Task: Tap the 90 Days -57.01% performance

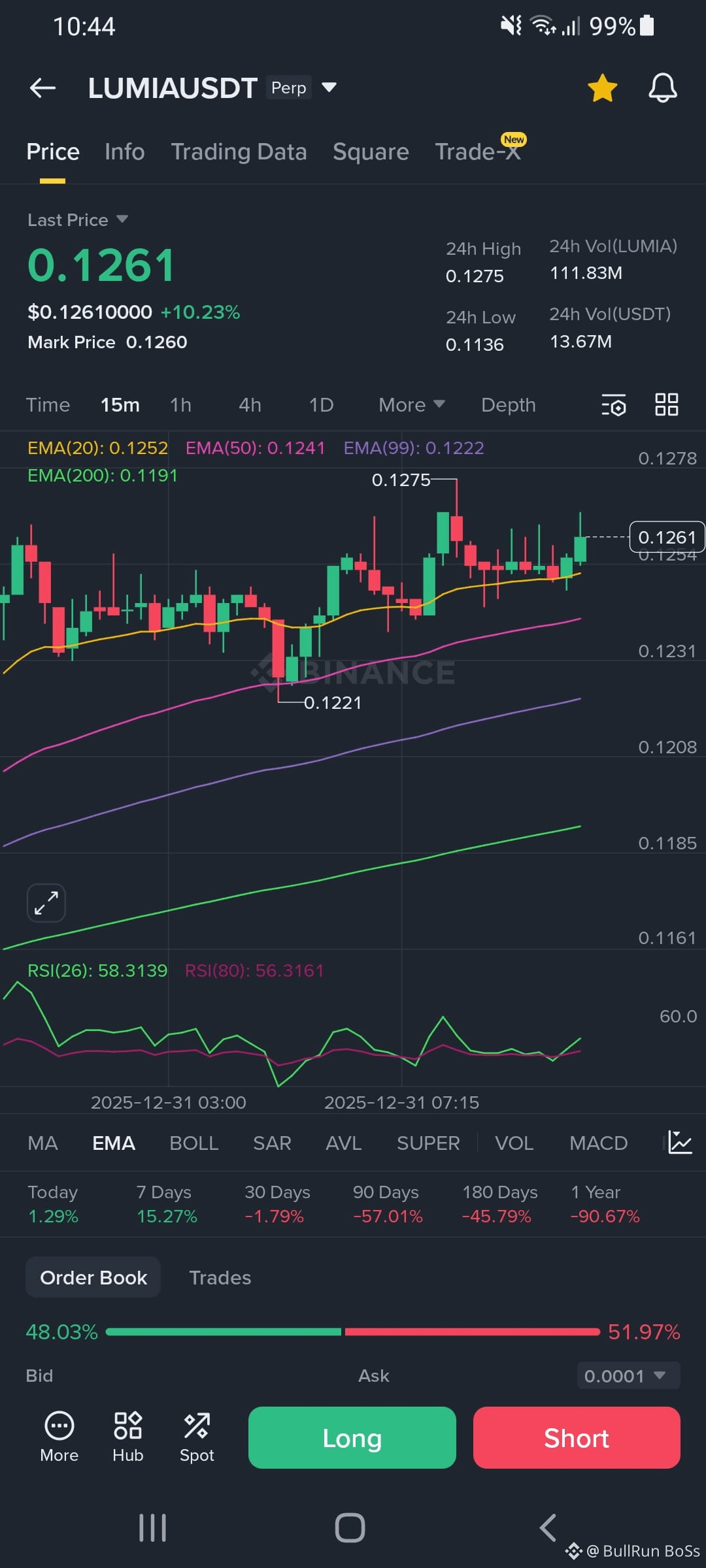Action: (388, 1204)
